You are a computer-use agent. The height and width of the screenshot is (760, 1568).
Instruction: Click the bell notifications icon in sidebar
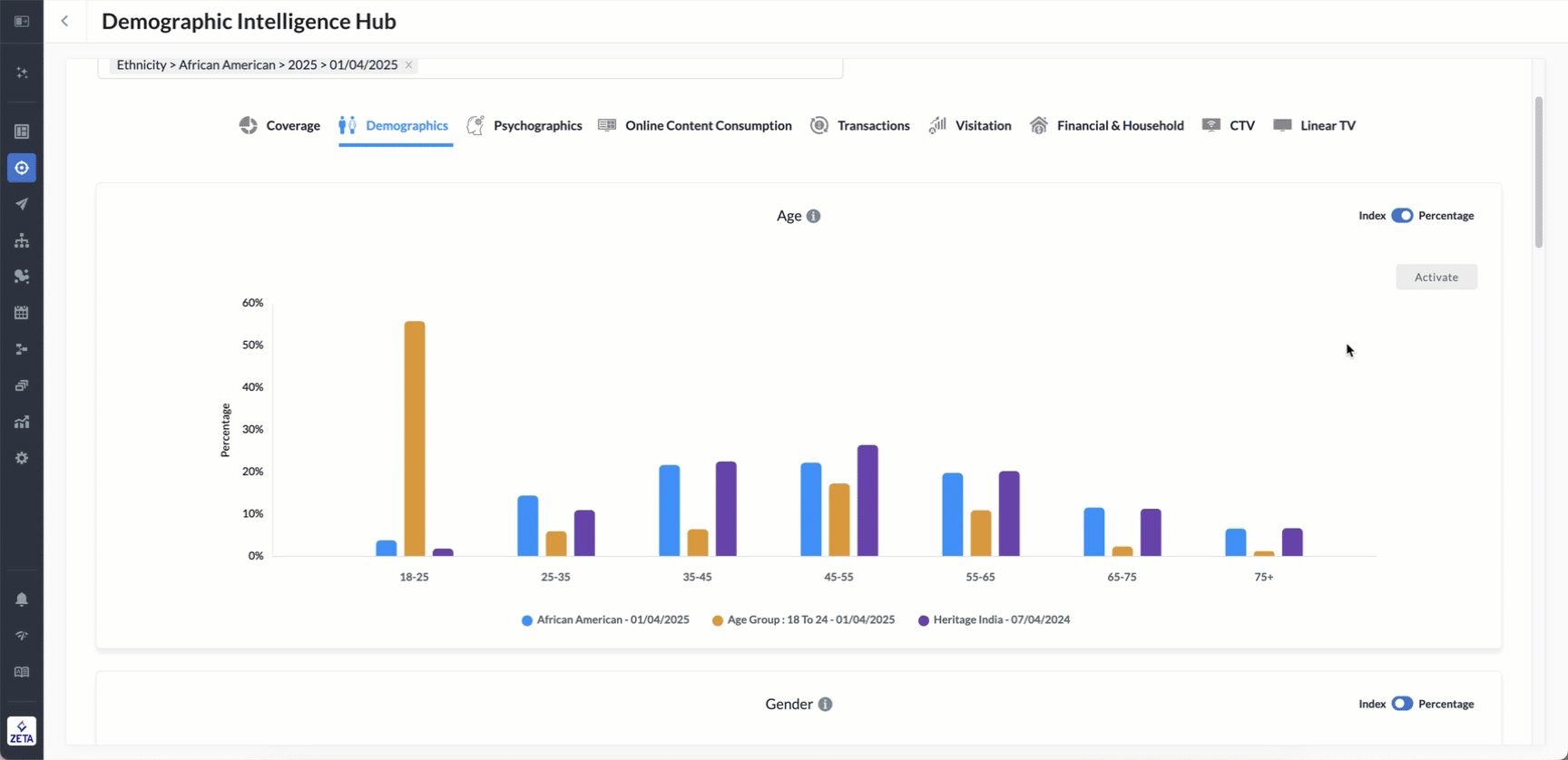click(x=22, y=599)
